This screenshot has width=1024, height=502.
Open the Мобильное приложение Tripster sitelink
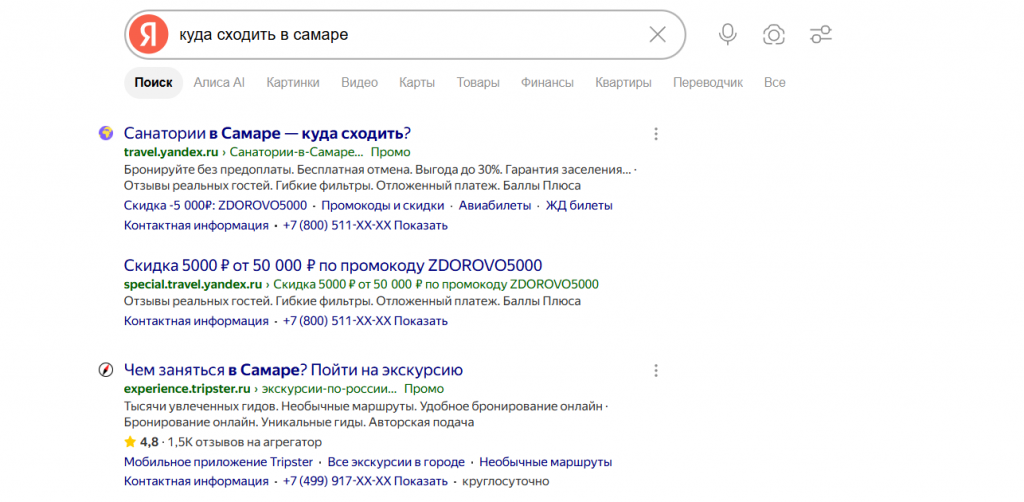click(x=219, y=462)
